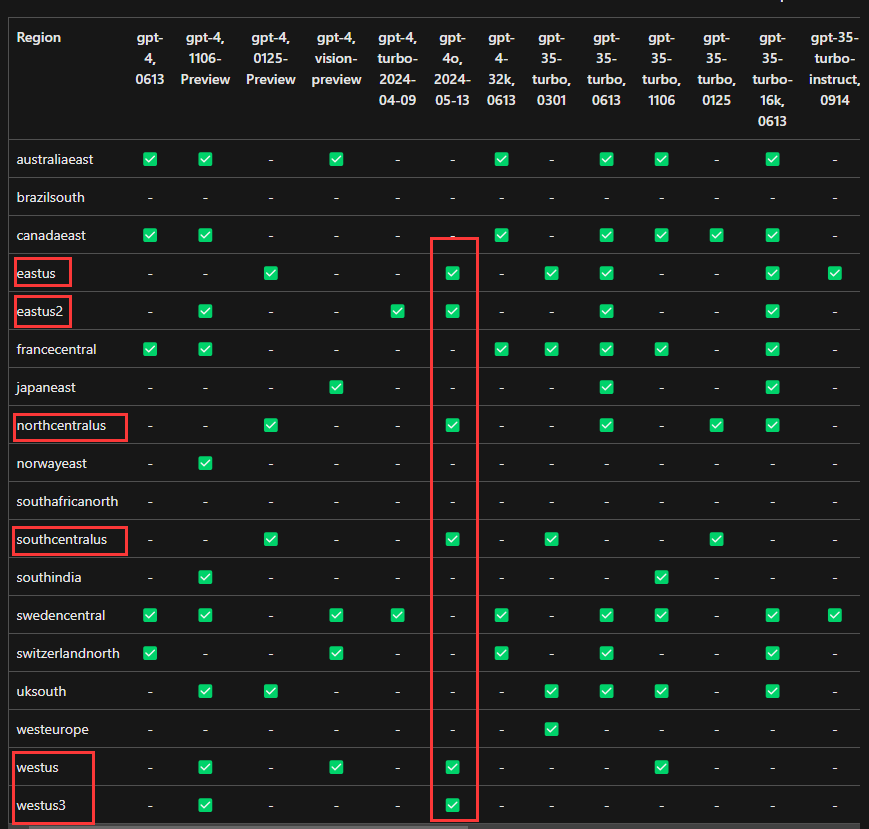Click japaneast gpt-4 vision-preview check mark

click(x=336, y=387)
